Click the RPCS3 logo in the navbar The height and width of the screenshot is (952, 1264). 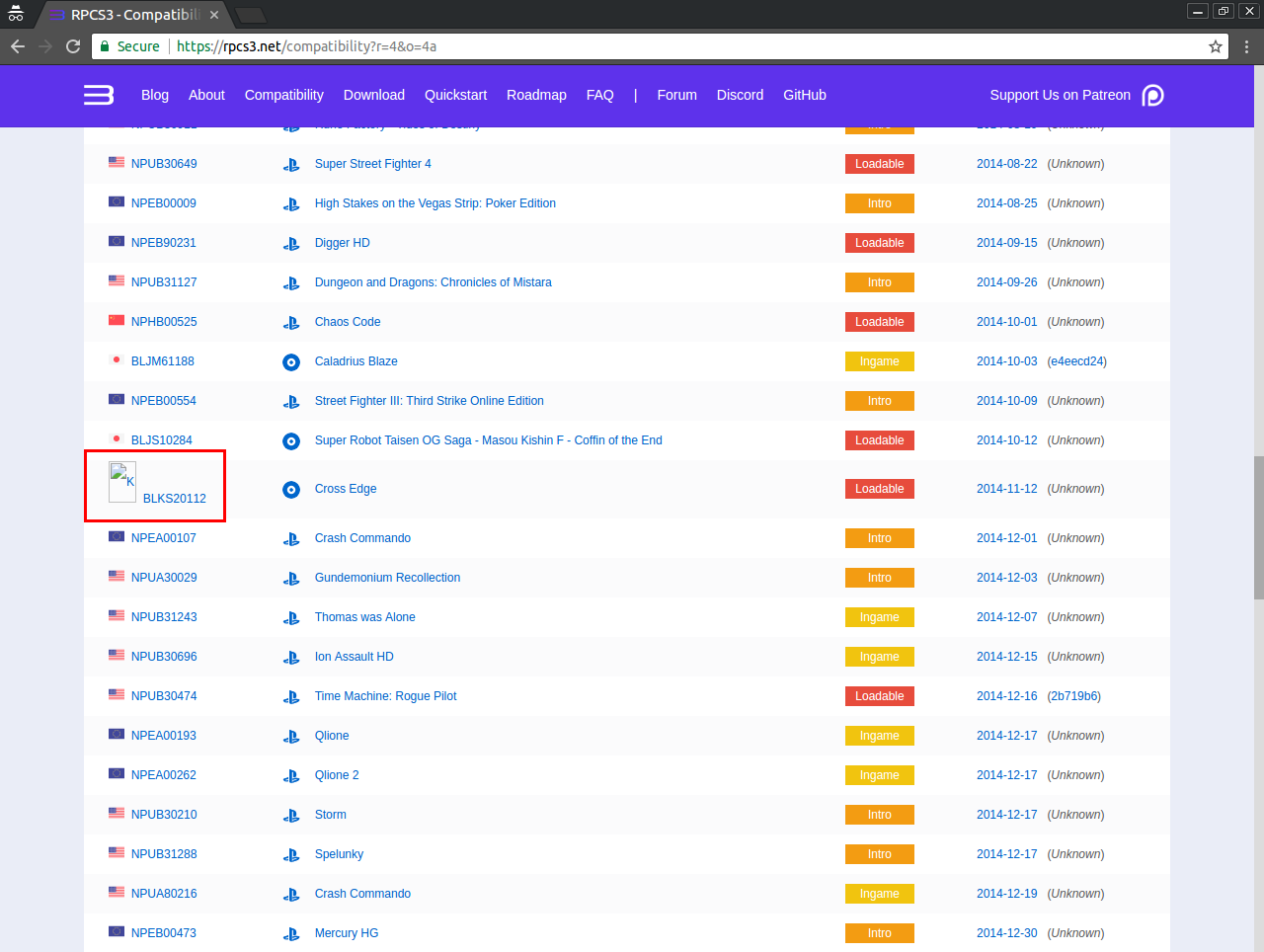coord(99,95)
